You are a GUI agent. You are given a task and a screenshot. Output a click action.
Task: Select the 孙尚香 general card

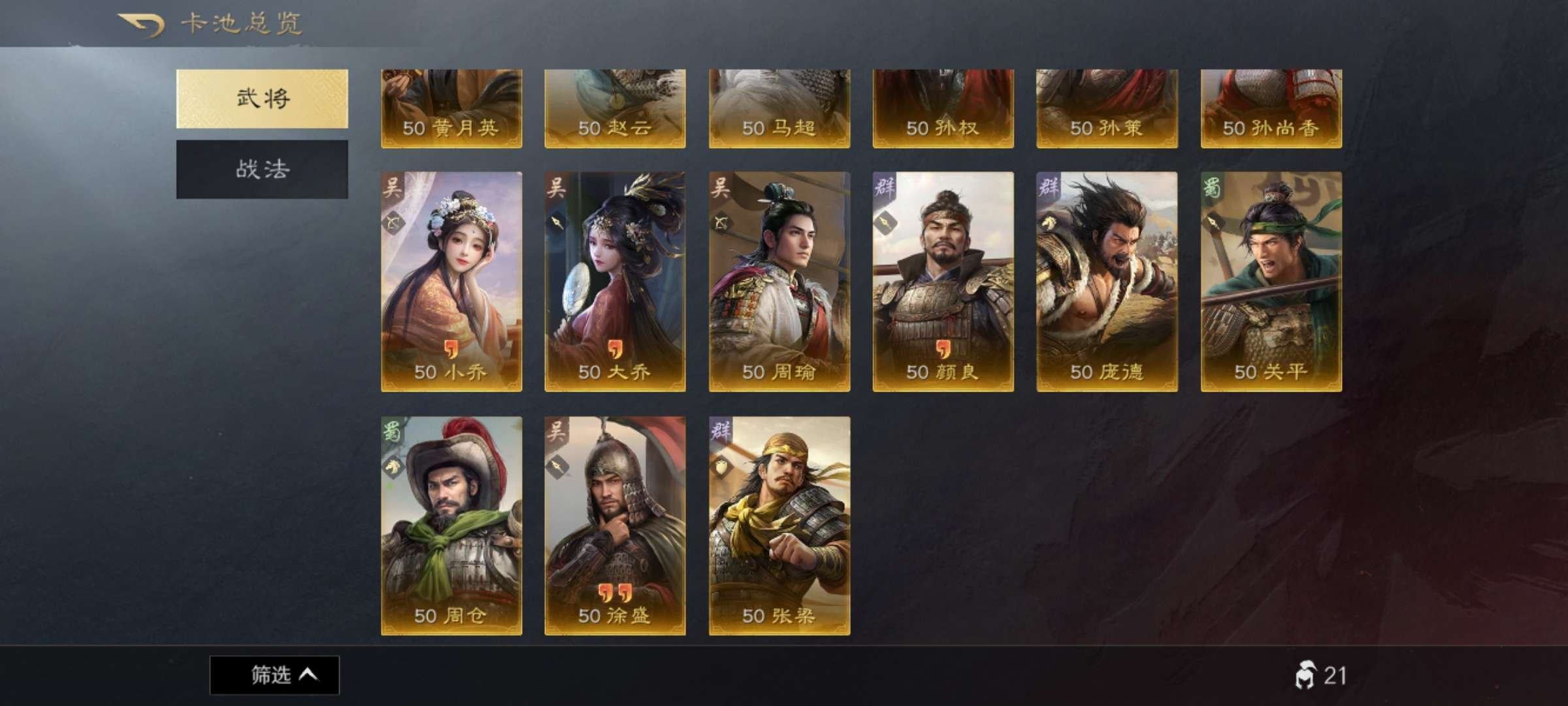(1271, 109)
